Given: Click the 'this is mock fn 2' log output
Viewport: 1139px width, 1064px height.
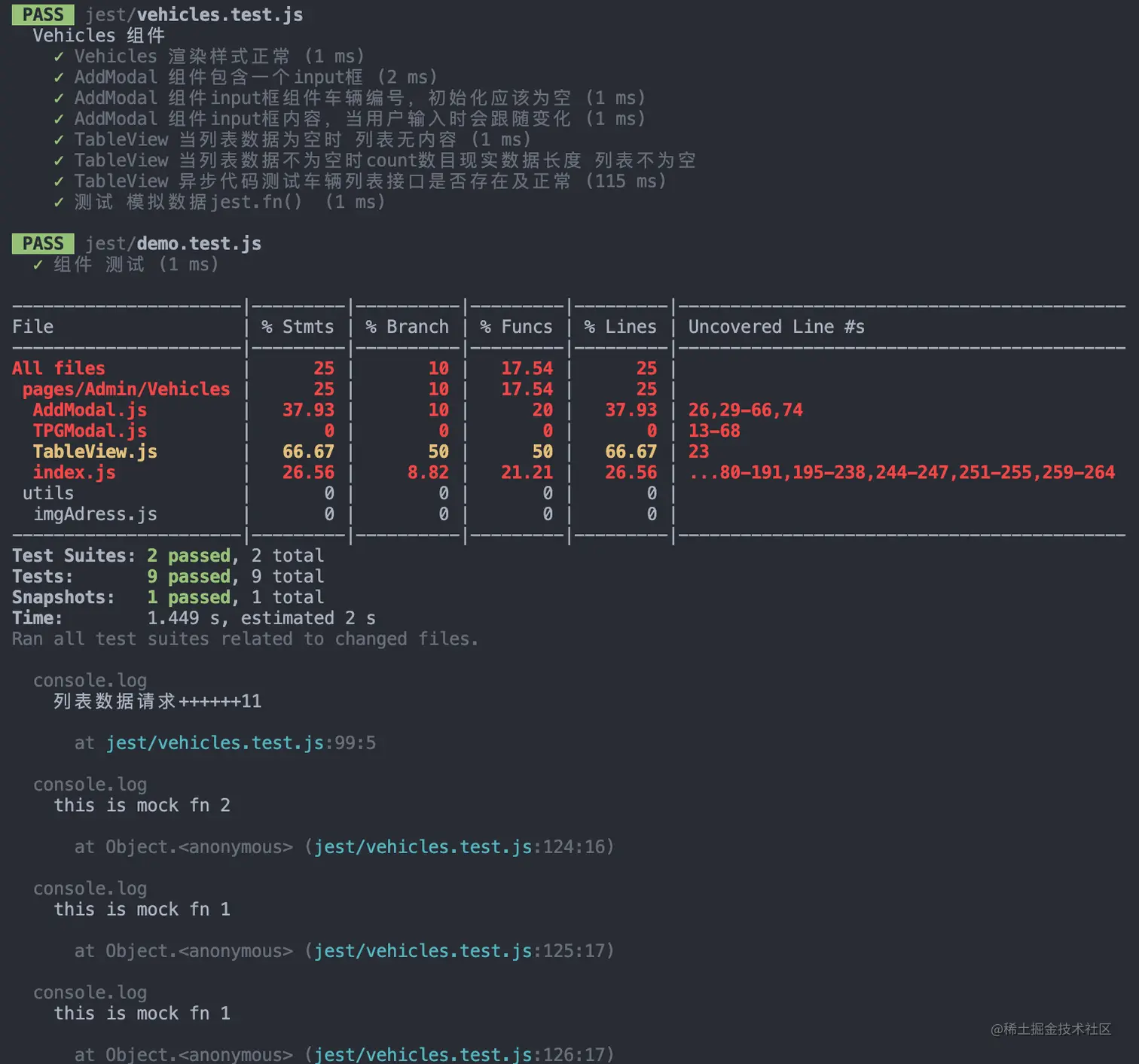Looking at the screenshot, I should (x=142, y=806).
